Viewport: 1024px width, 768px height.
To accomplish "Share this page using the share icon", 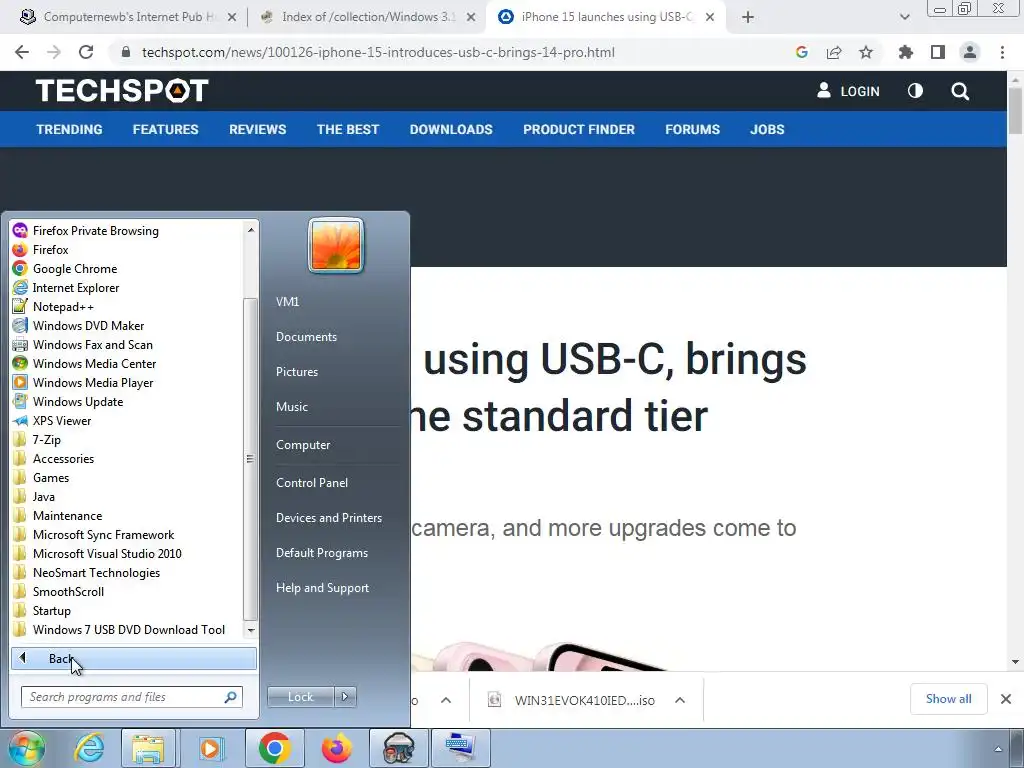I will pyautogui.click(x=834, y=52).
